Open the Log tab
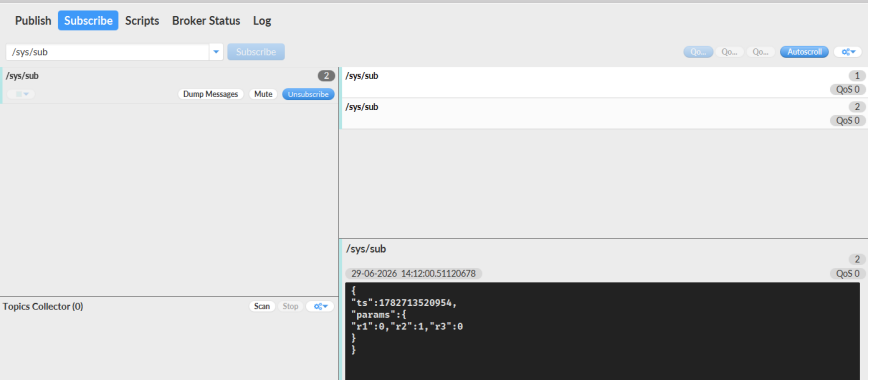This screenshot has height=380, width=870. click(x=262, y=21)
